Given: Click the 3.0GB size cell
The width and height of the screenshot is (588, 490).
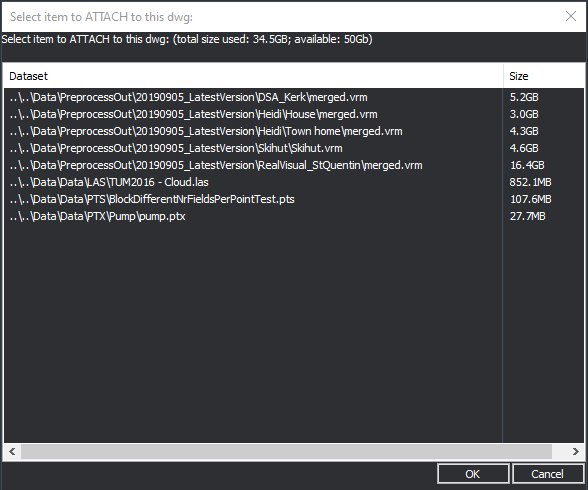Looking at the screenshot, I should pos(524,114).
